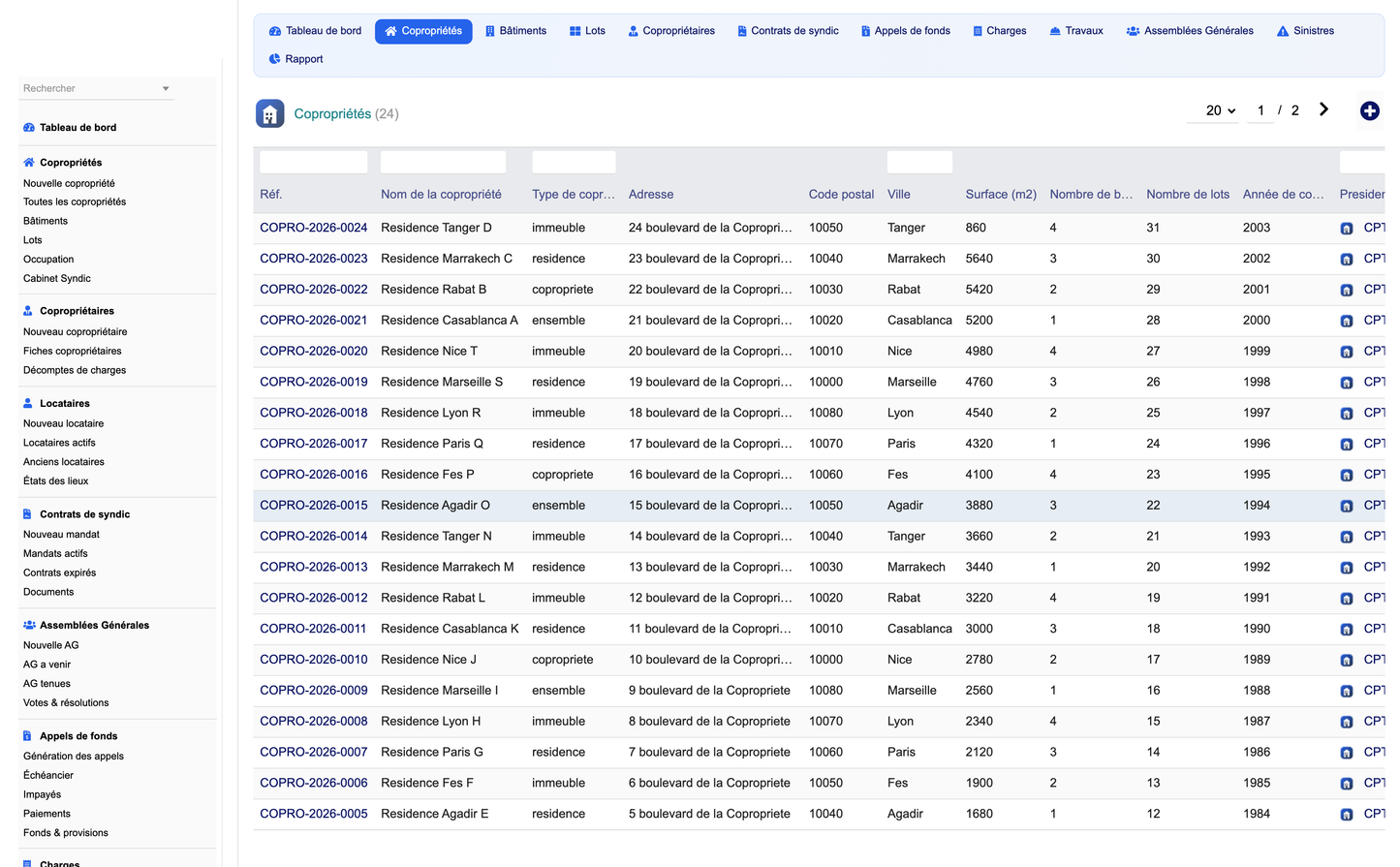The image size is (1400, 867).
Task: Sort by Surface (m2) column header
Action: (1001, 195)
